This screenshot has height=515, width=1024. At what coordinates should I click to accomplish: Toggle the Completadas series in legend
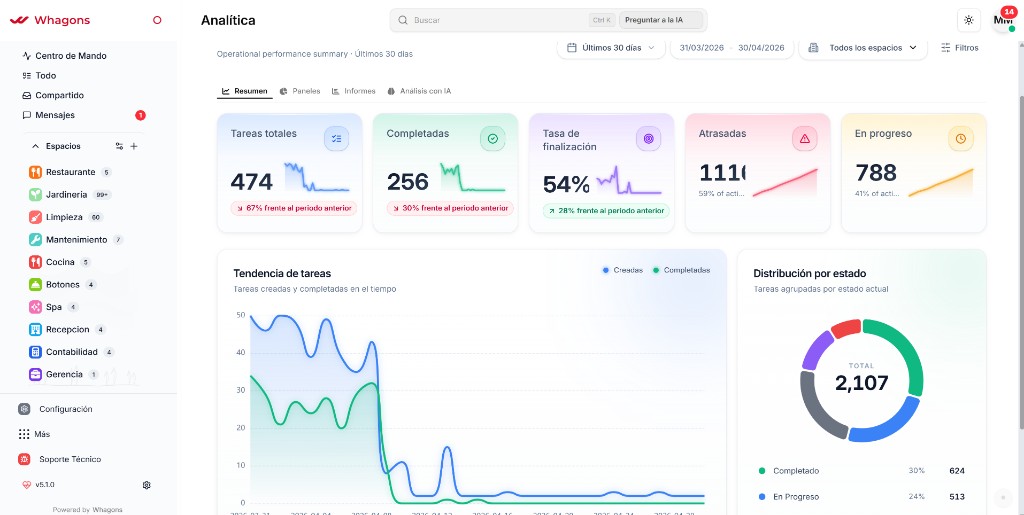(x=681, y=270)
